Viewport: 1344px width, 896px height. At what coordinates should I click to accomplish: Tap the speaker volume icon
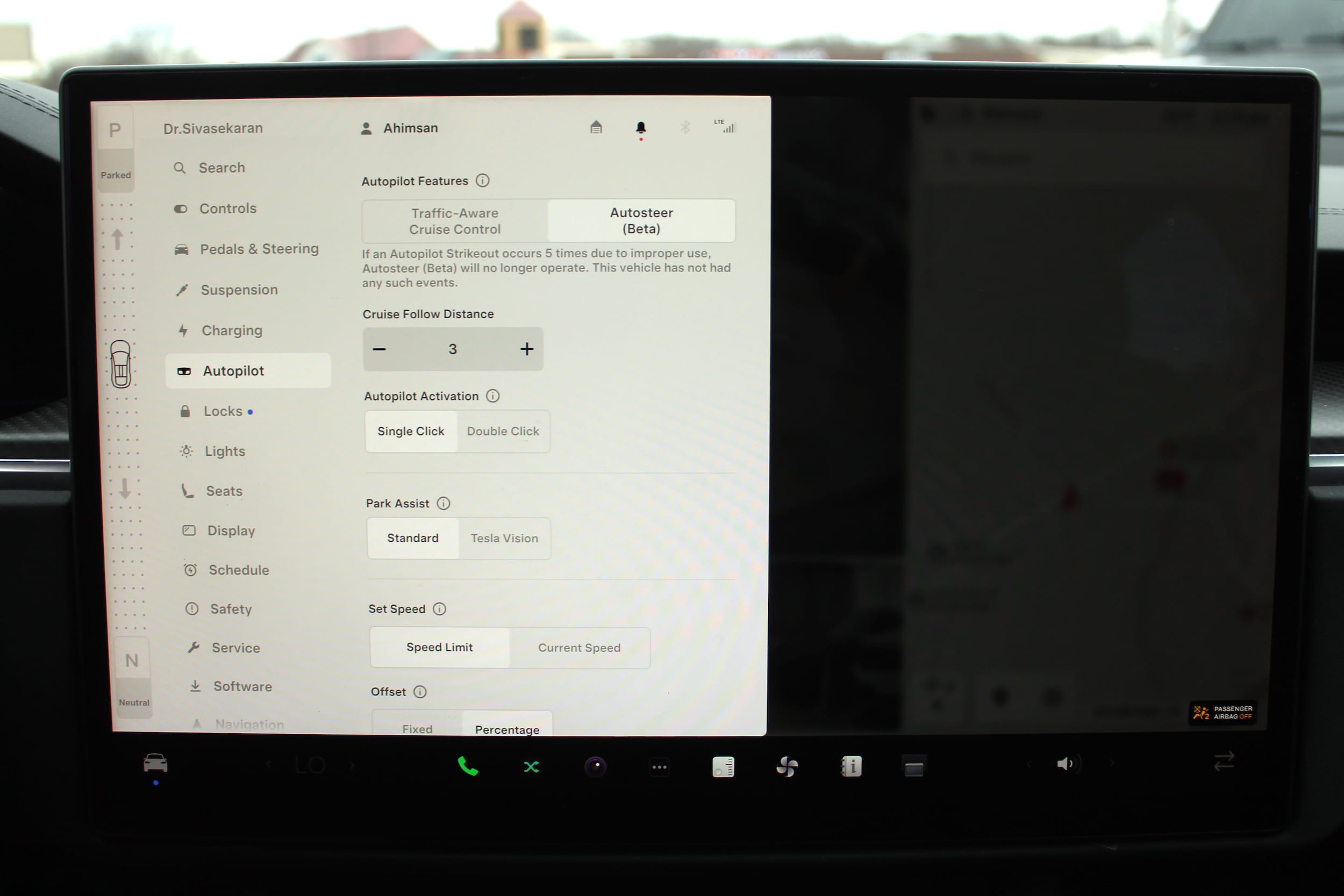(1066, 764)
